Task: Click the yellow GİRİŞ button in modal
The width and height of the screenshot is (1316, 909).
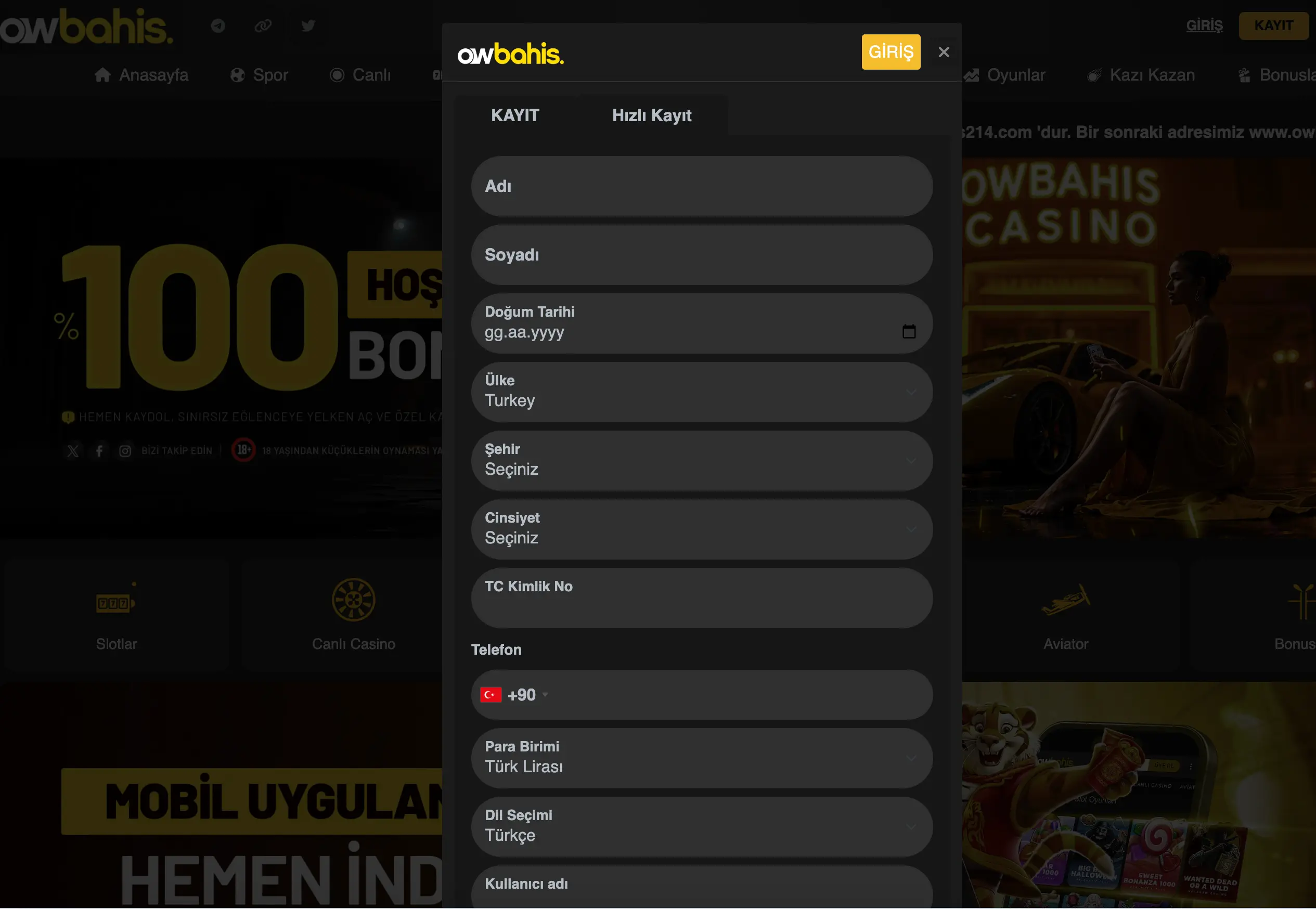Action: click(891, 52)
